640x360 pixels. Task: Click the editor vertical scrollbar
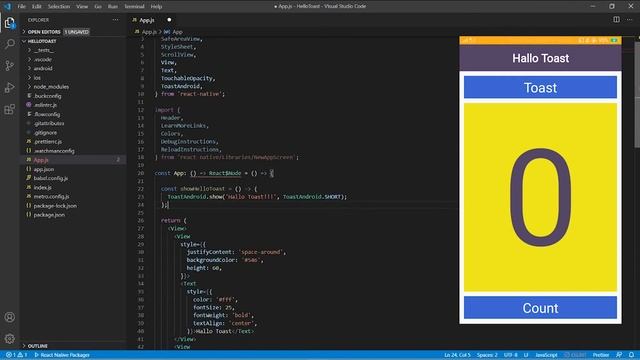click(x=637, y=94)
